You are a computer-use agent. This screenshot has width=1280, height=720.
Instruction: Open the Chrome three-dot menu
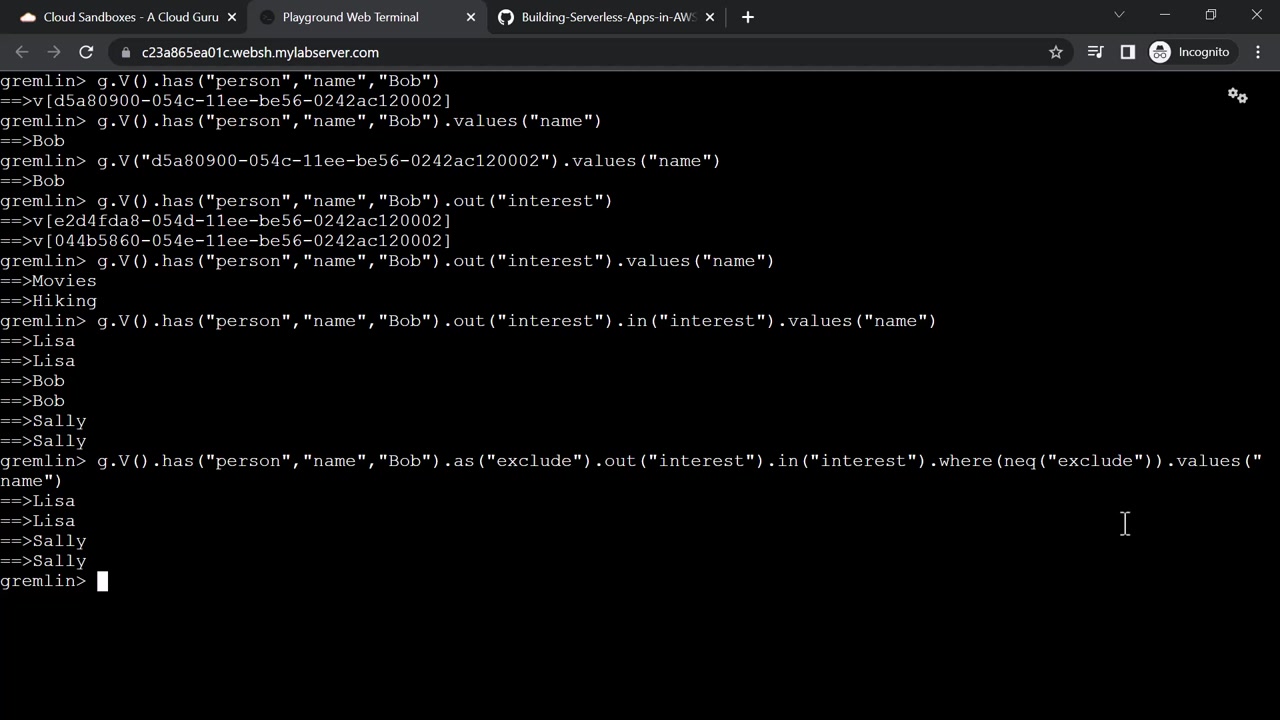click(1258, 52)
